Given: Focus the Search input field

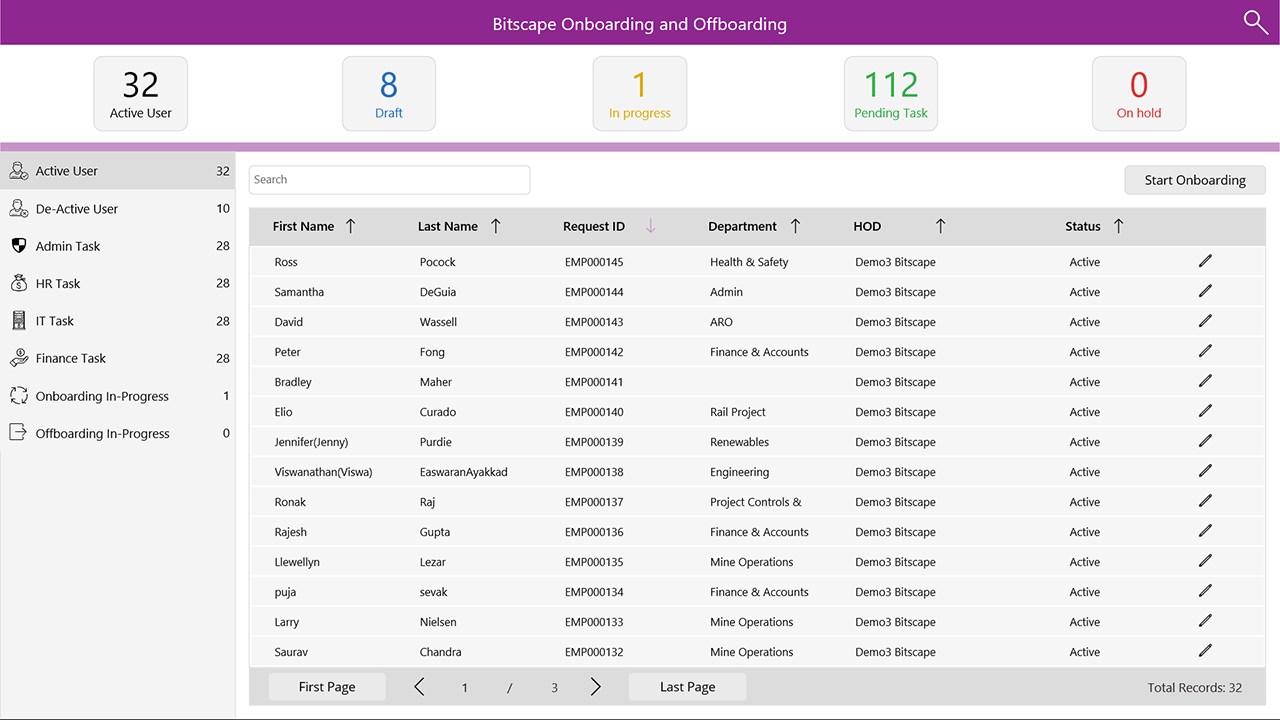Looking at the screenshot, I should 389,180.
